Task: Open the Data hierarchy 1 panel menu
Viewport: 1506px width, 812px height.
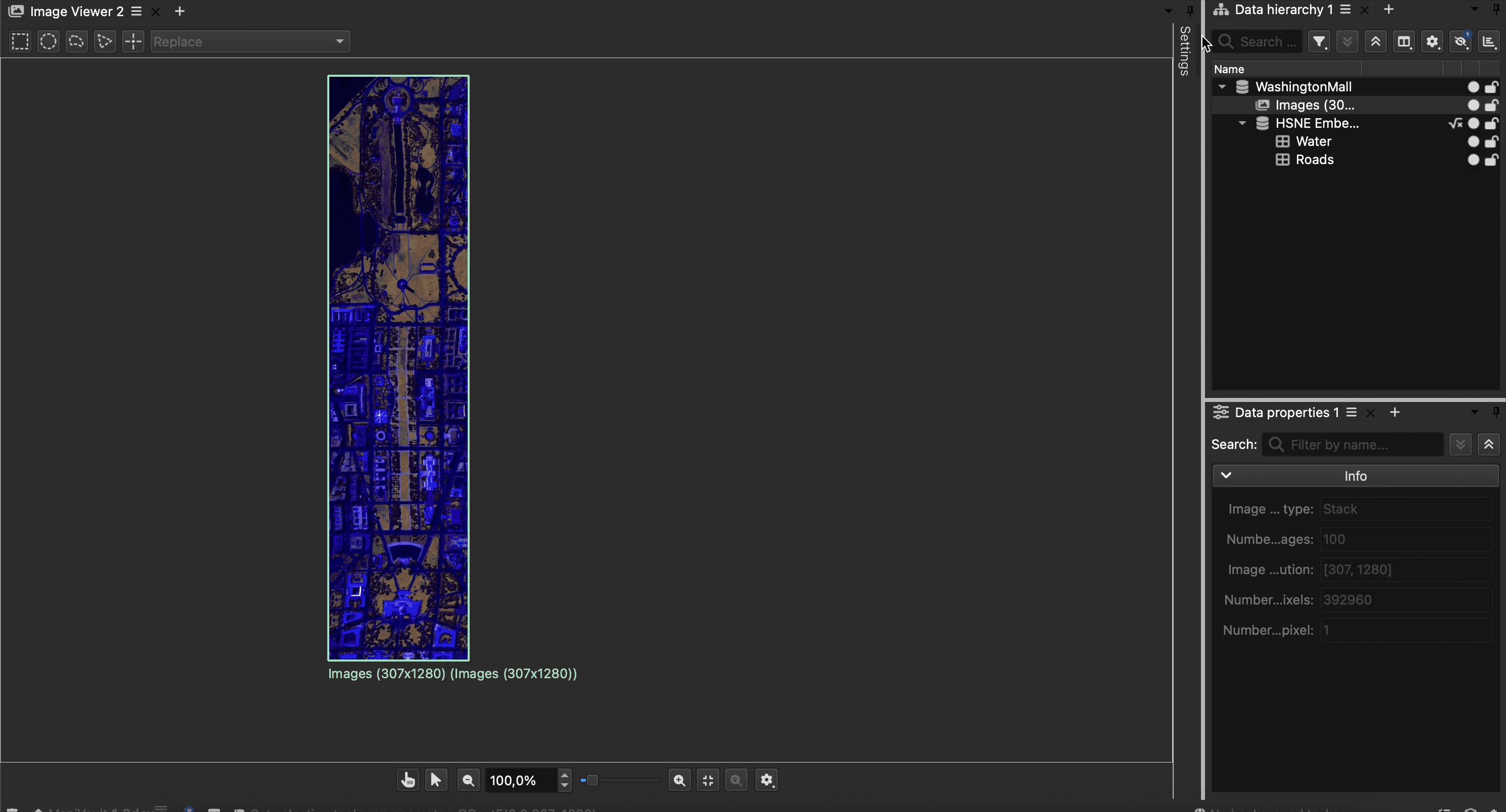Action: 1346,9
